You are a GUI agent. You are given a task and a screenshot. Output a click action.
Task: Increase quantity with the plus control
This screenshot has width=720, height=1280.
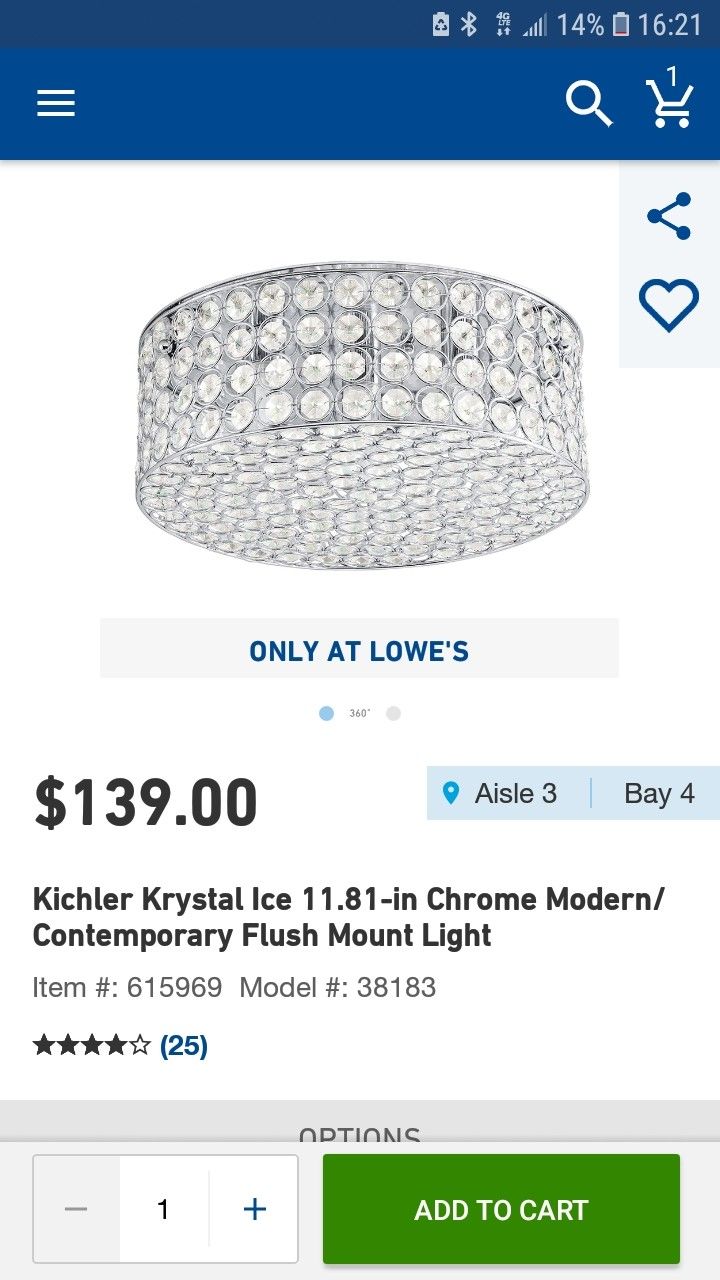pos(252,1208)
